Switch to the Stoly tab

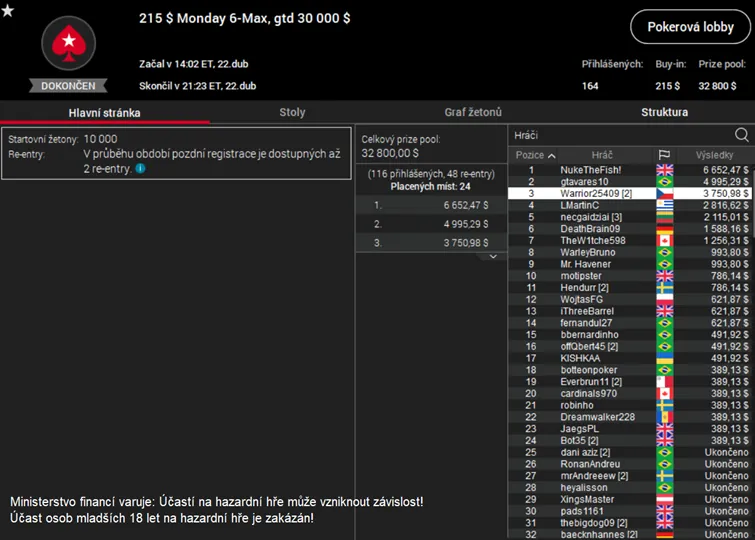tap(292, 113)
